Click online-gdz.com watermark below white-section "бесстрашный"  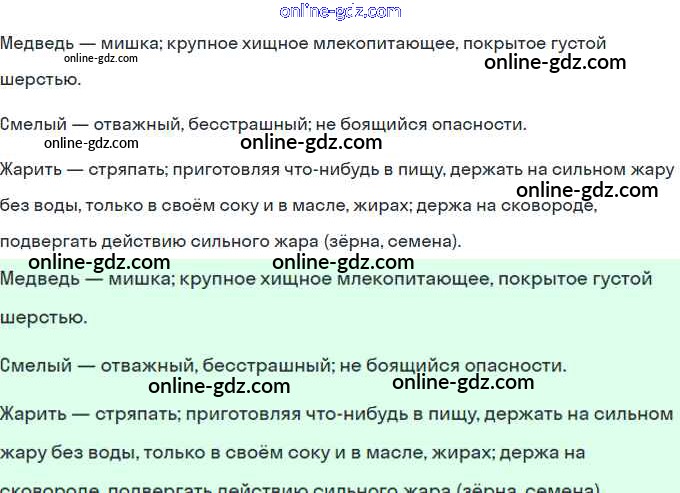pos(311,142)
